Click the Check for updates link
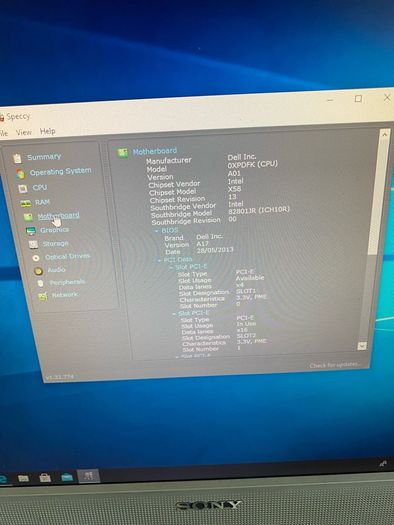 335,365
